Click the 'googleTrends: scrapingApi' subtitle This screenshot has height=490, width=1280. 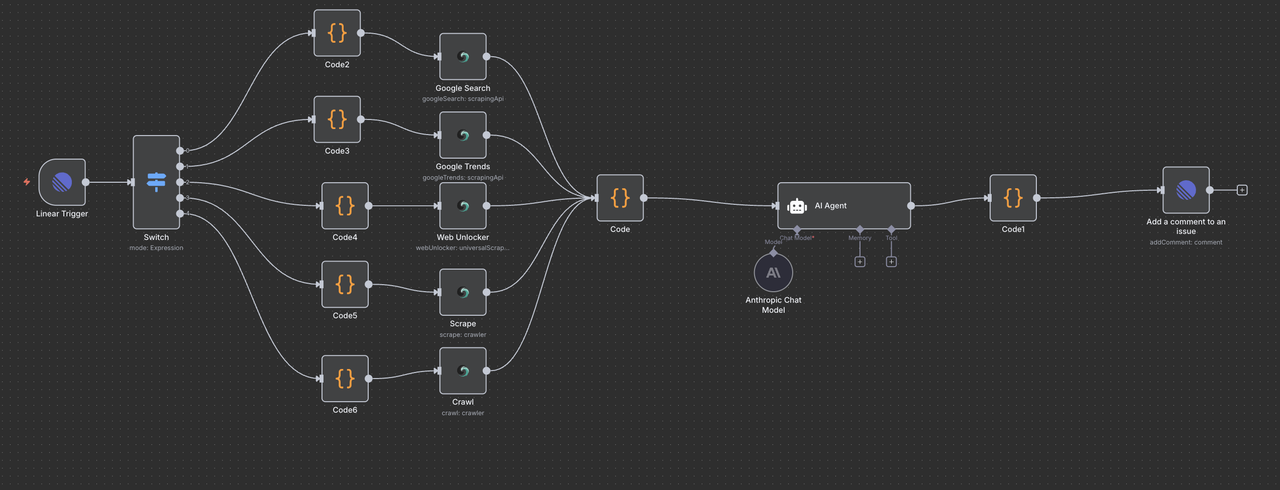[463, 177]
